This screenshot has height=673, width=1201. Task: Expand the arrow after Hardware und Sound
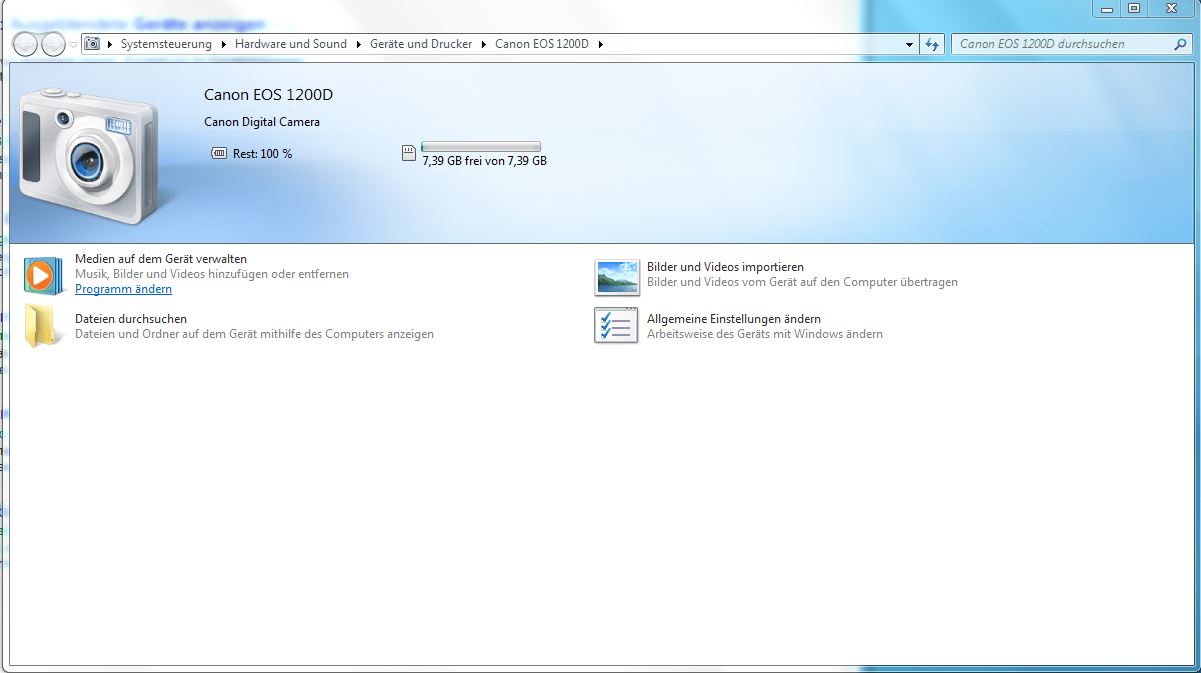358,44
